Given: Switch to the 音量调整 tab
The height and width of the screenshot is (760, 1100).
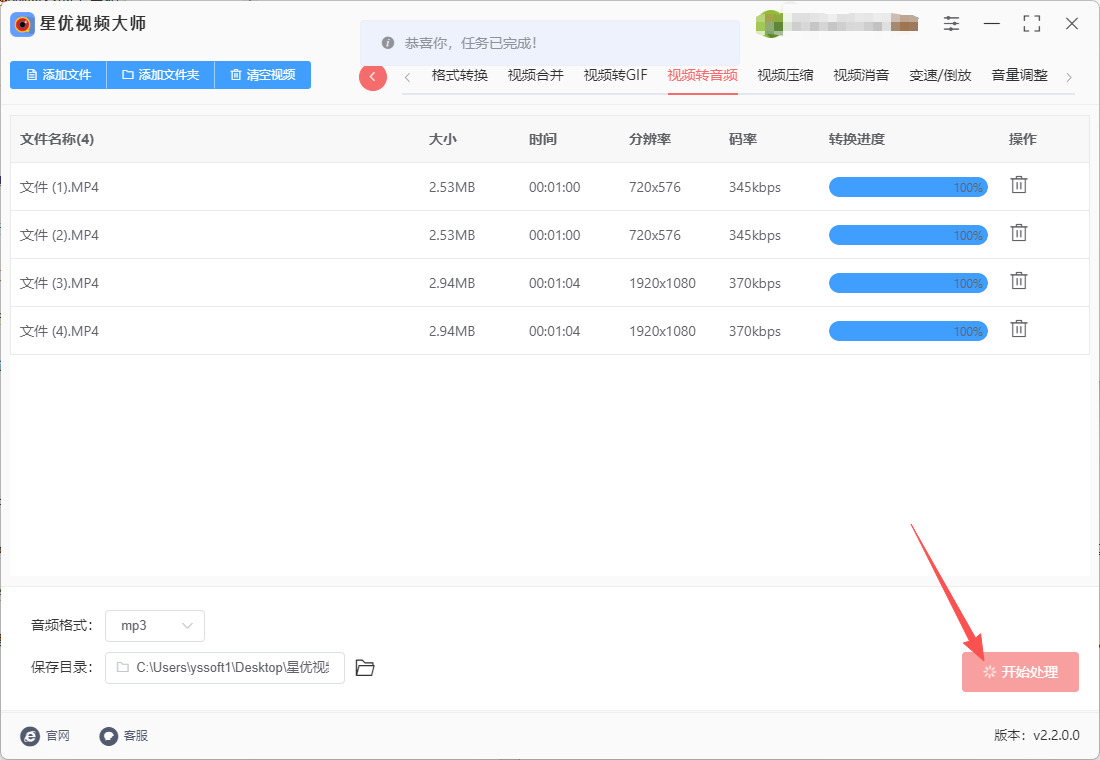Looking at the screenshot, I should 1019,75.
